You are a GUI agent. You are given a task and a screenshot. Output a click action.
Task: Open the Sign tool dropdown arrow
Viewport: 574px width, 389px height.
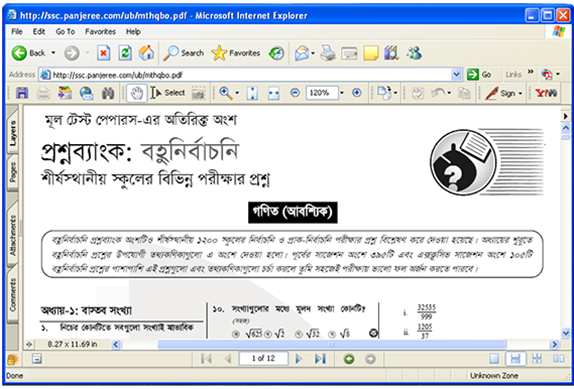521,94
